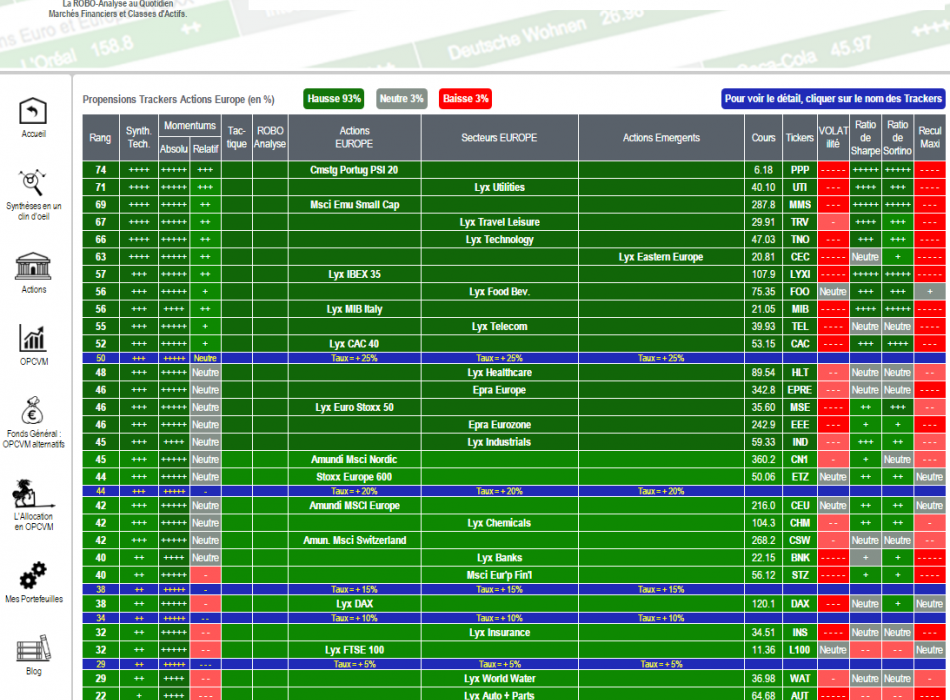This screenshot has width=950, height=700.
Task: Open Lyx Euro Stoxx 50 tracker
Action: point(354,407)
